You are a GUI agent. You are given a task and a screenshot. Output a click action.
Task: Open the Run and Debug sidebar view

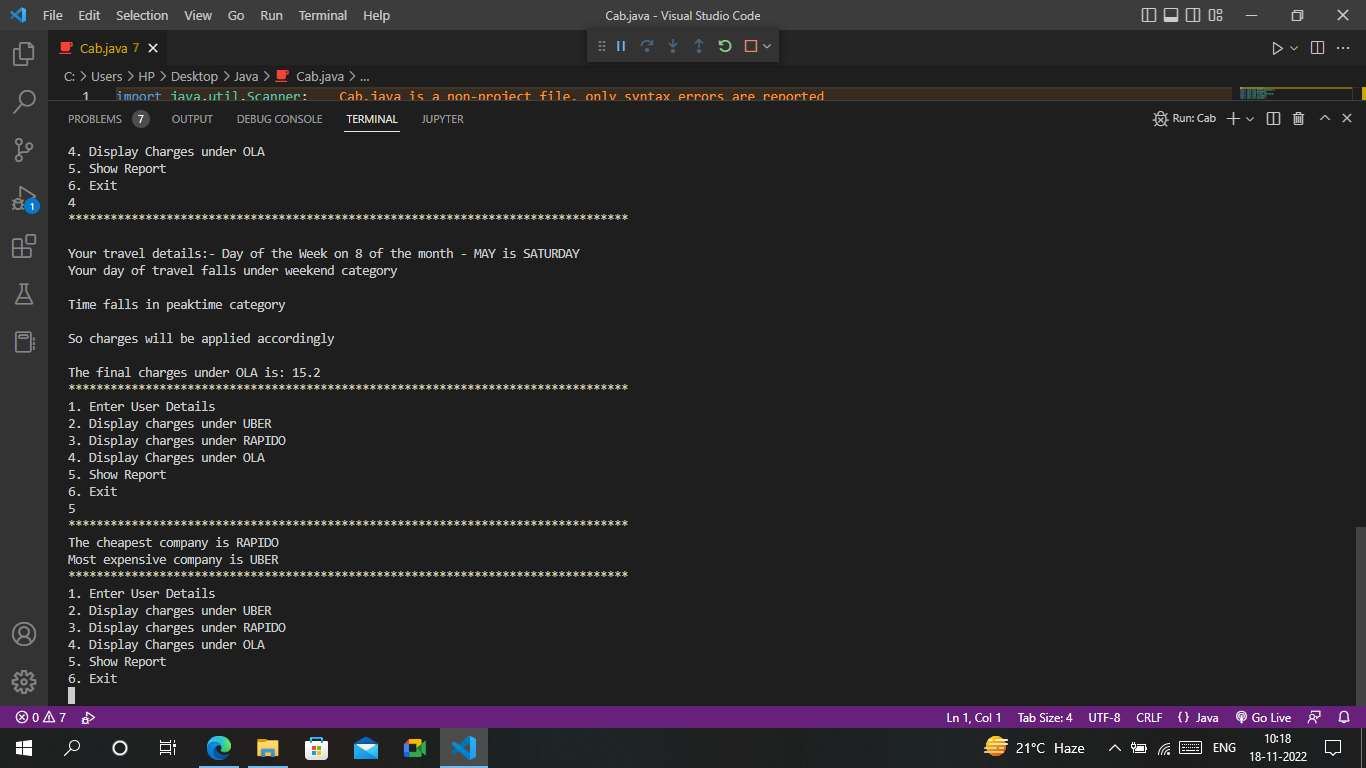25,198
